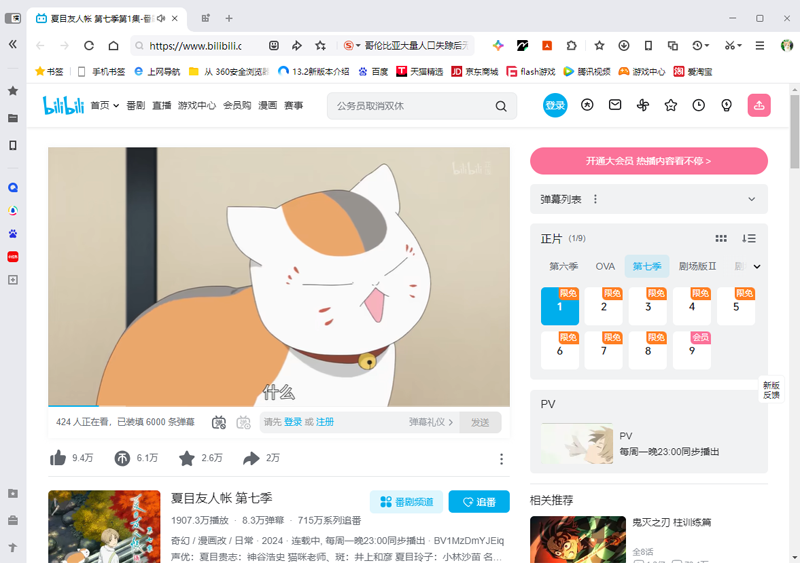The image size is (800, 563).
Task: Share the video with arrow icon
Action: click(x=251, y=458)
